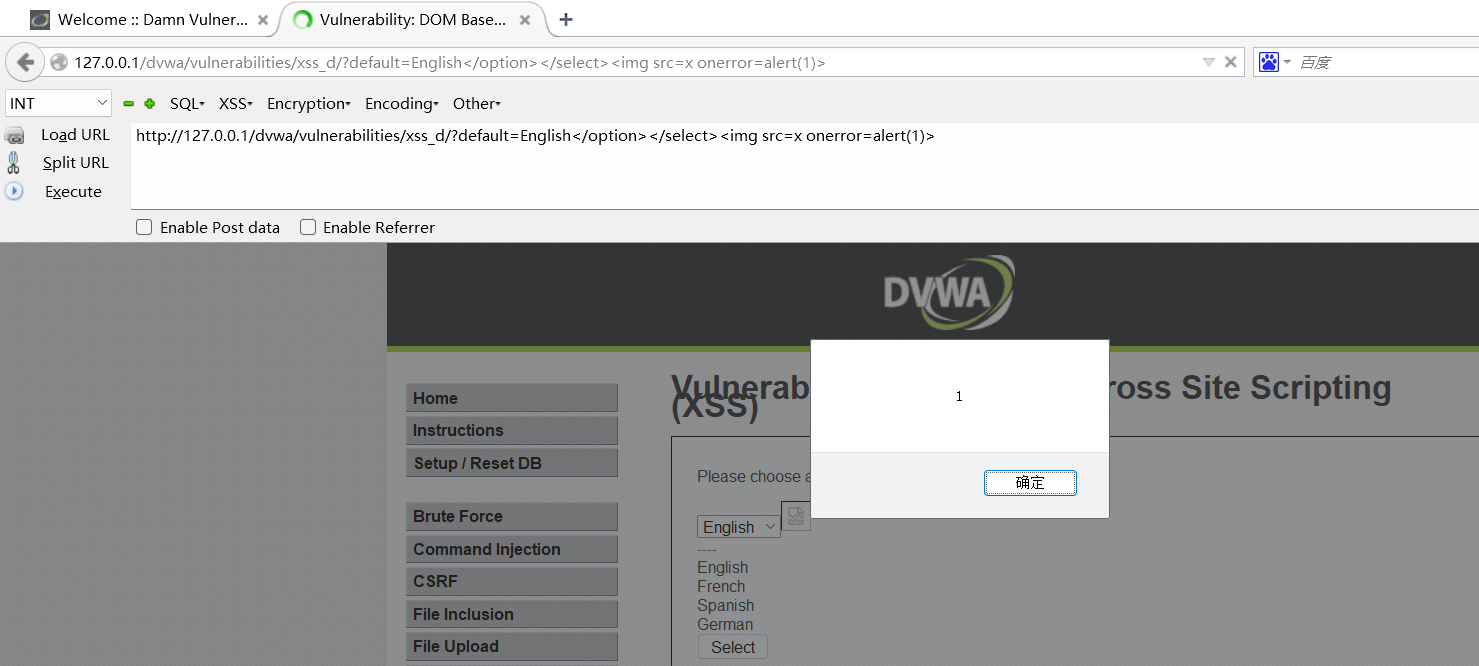The height and width of the screenshot is (666, 1479).
Task: Open the Encryption menu in HackBar
Action: coord(309,104)
